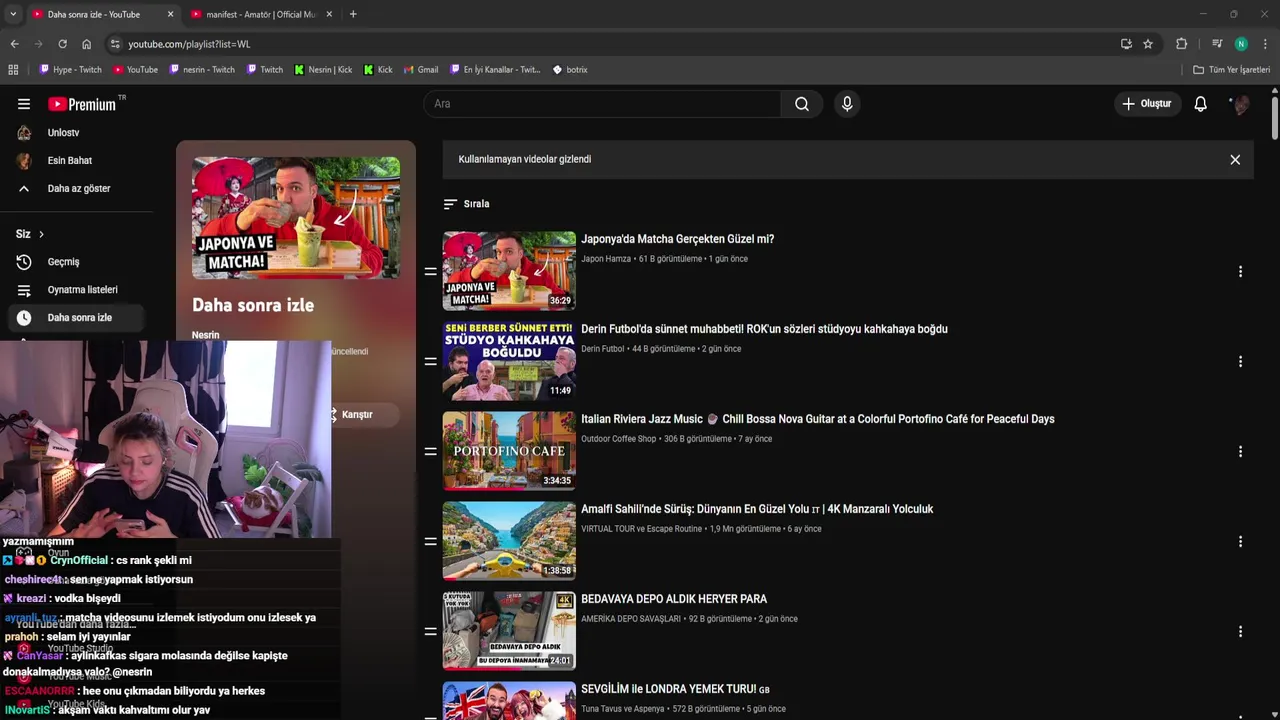This screenshot has width=1280, height=720.
Task: Open Japonya'da Matcha video thumbnail
Action: (x=509, y=271)
